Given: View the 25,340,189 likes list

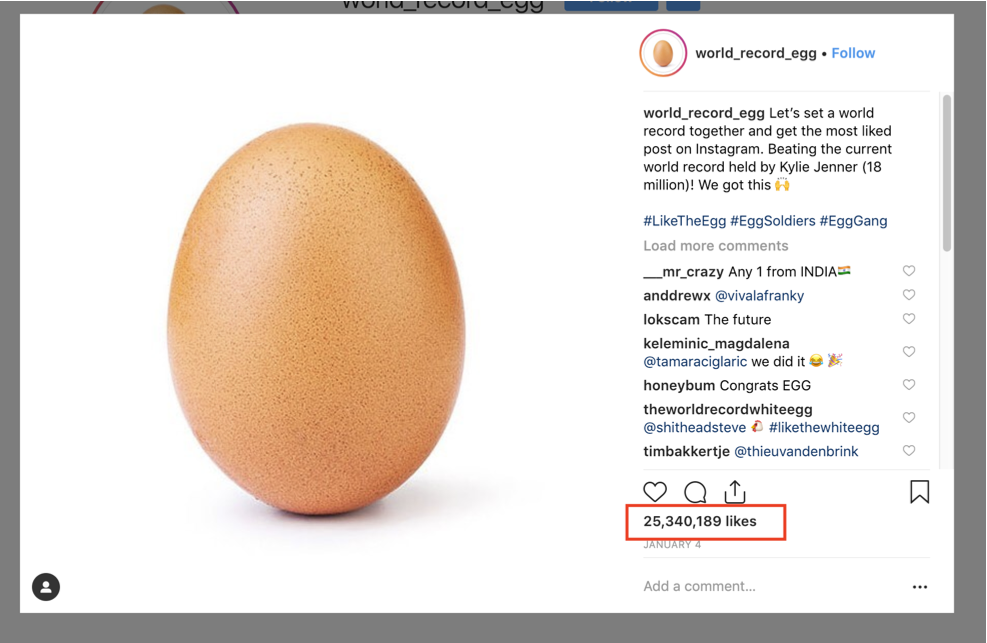Looking at the screenshot, I should pos(700,521).
